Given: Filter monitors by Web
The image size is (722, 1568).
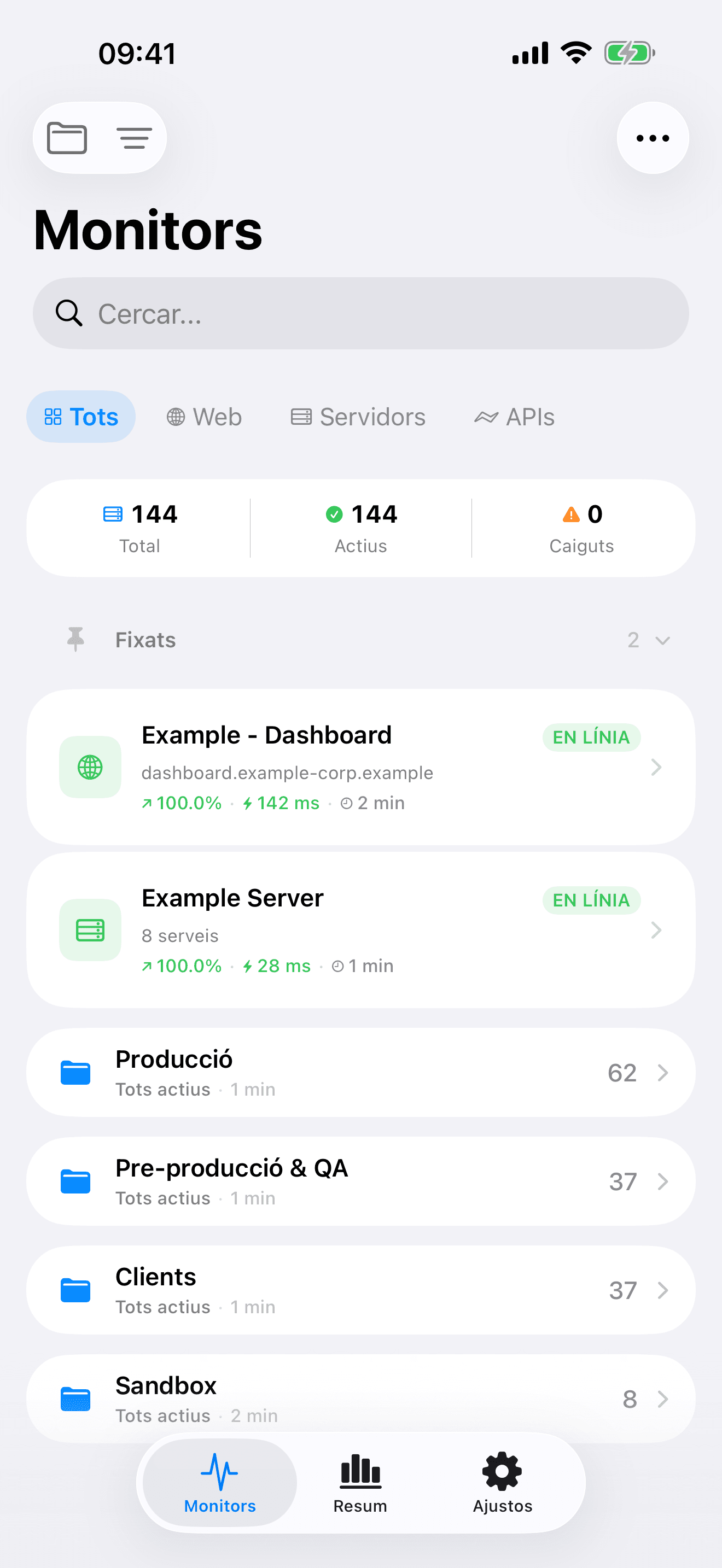Looking at the screenshot, I should click(205, 417).
